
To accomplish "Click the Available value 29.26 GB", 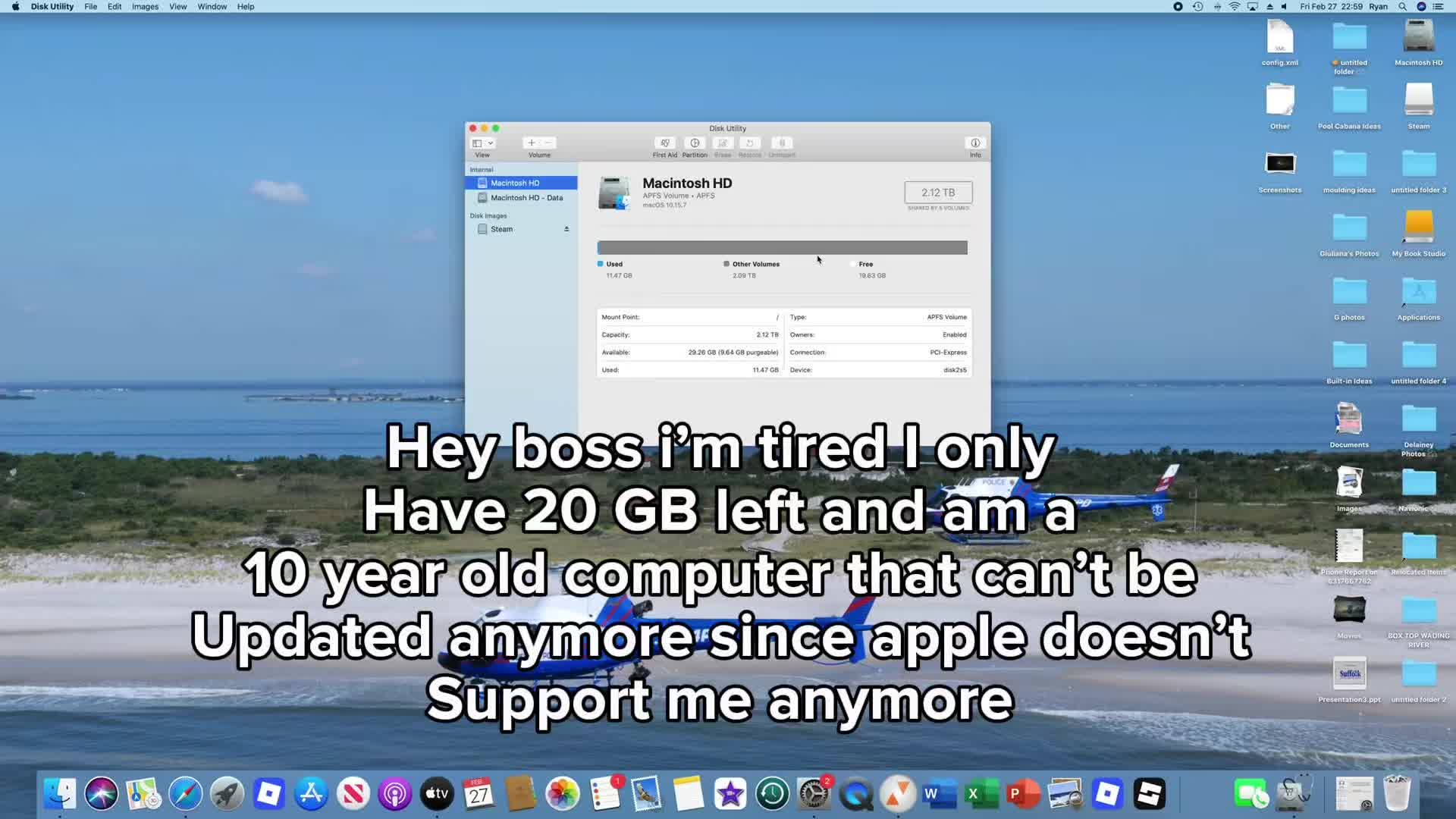I will pyautogui.click(x=733, y=353).
